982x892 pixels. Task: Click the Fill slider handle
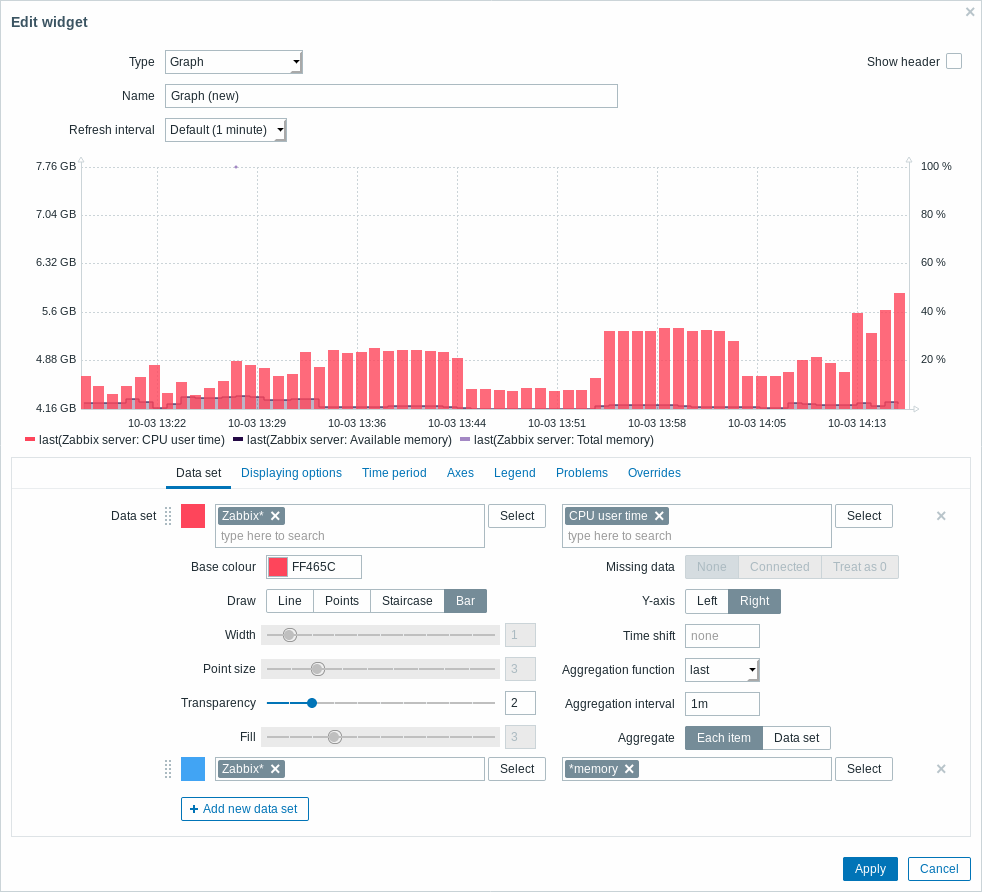(335, 737)
